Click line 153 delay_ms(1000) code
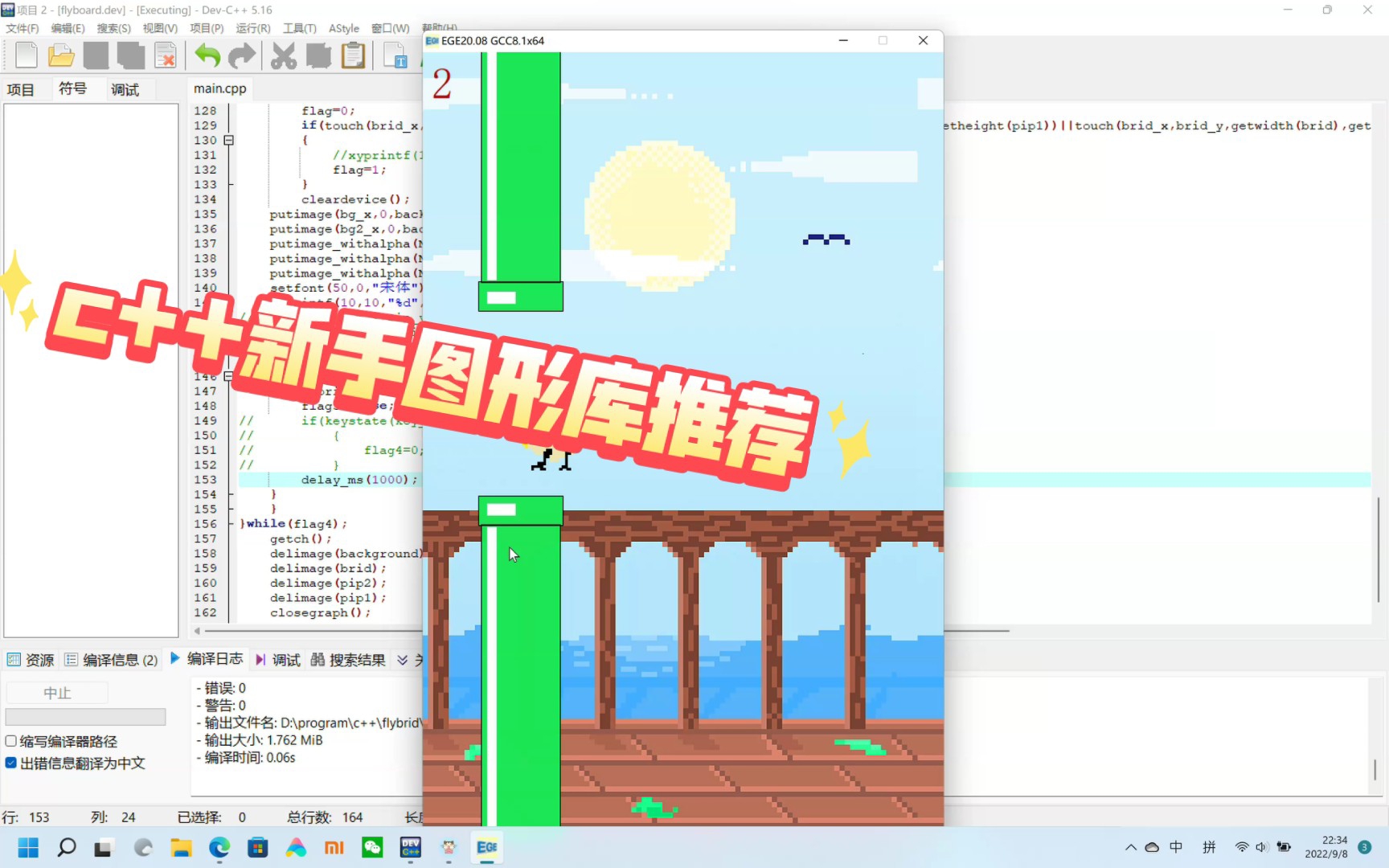Viewport: 1389px width, 868px height. pos(359,480)
